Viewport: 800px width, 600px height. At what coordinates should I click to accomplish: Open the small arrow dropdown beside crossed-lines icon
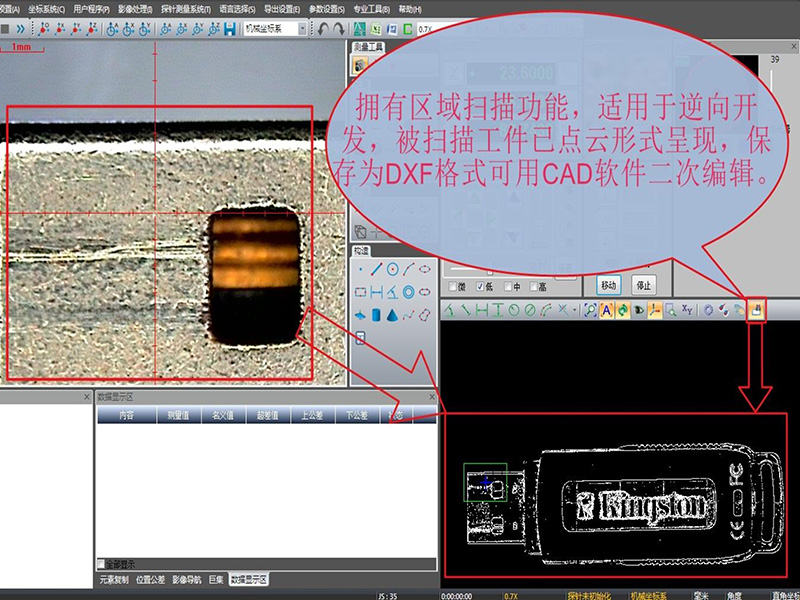coord(574,310)
